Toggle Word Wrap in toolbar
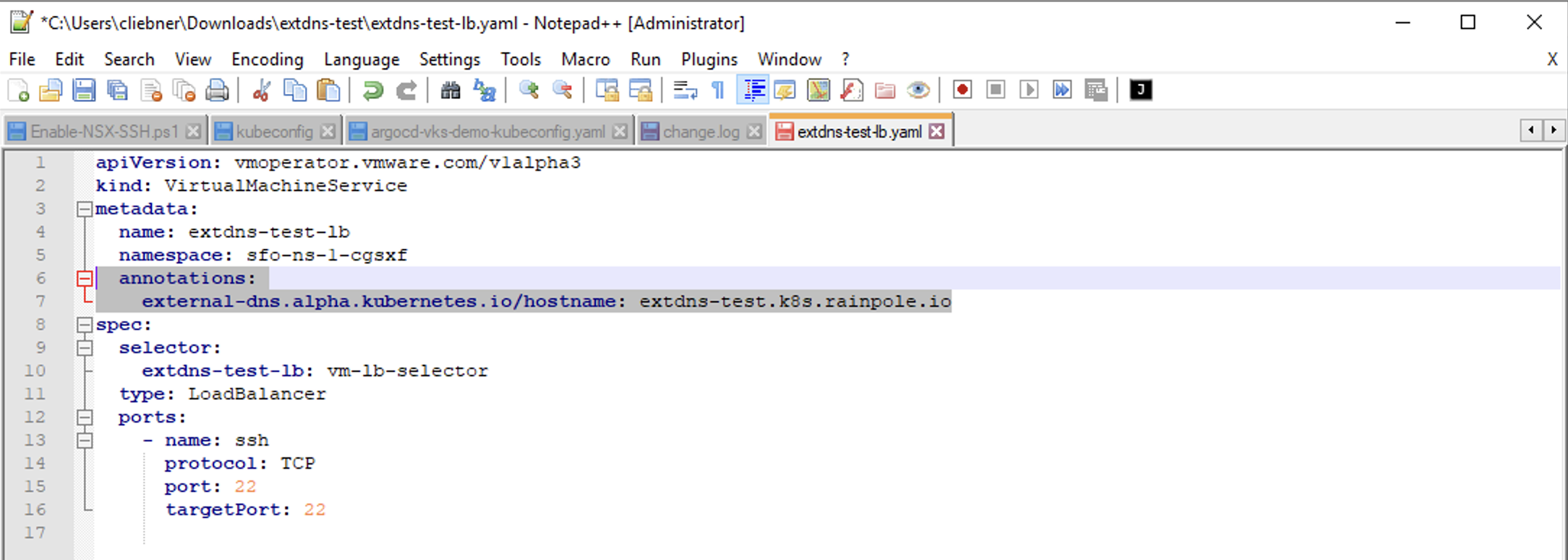Viewport: 1568px width, 560px height. tap(684, 90)
